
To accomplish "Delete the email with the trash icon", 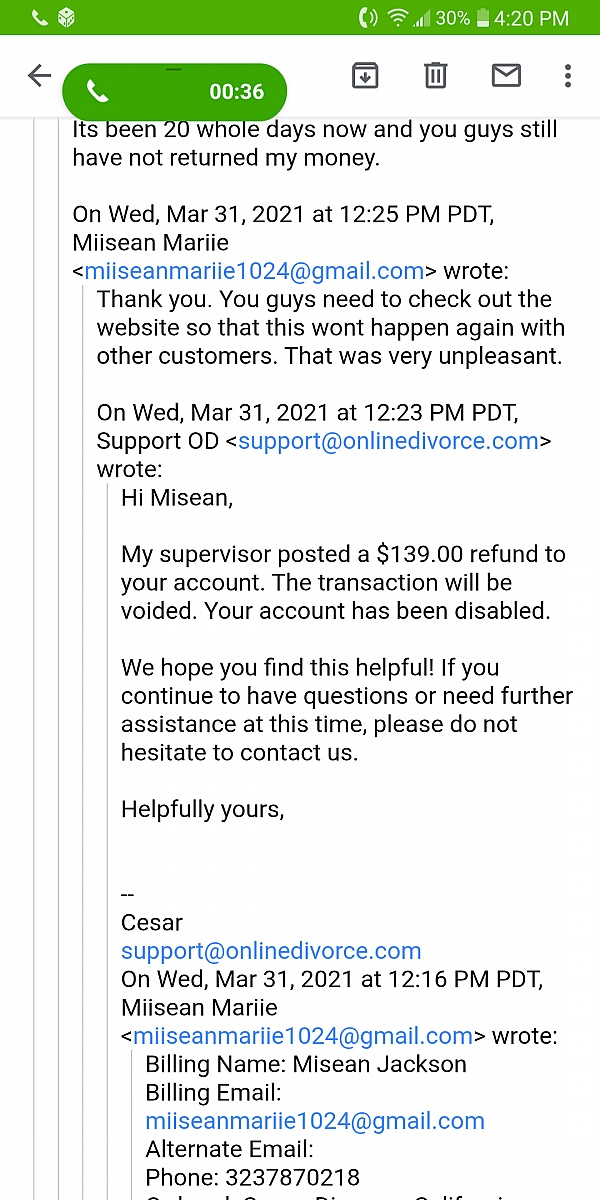I will (435, 75).
